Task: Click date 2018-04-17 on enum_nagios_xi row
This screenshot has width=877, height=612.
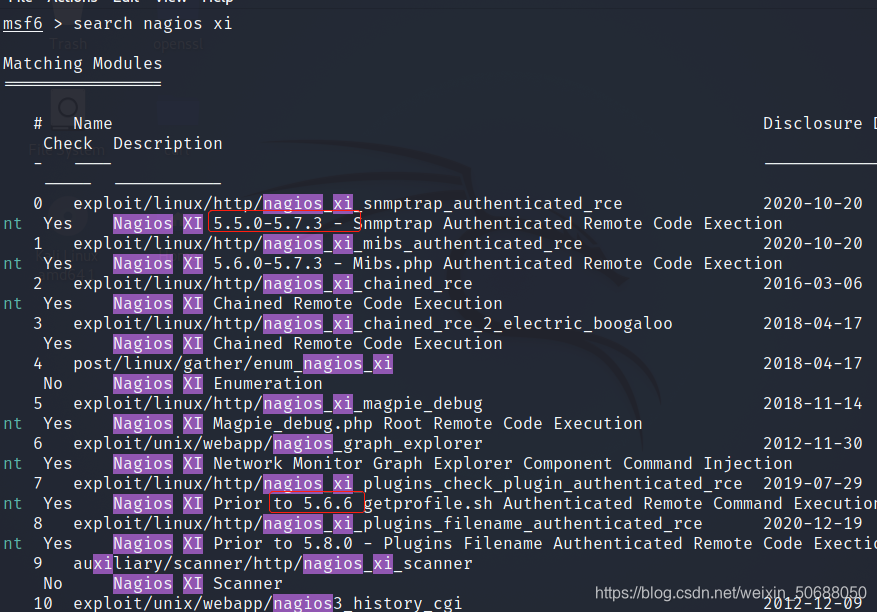Action: pyautogui.click(x=813, y=364)
